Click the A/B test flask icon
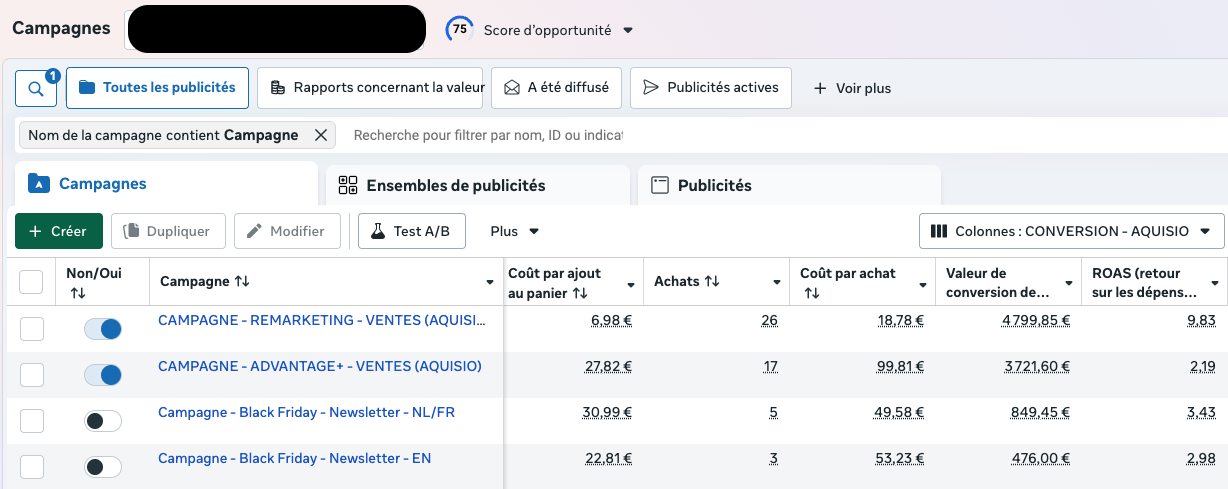This screenshot has height=489, width=1228. 378,231
